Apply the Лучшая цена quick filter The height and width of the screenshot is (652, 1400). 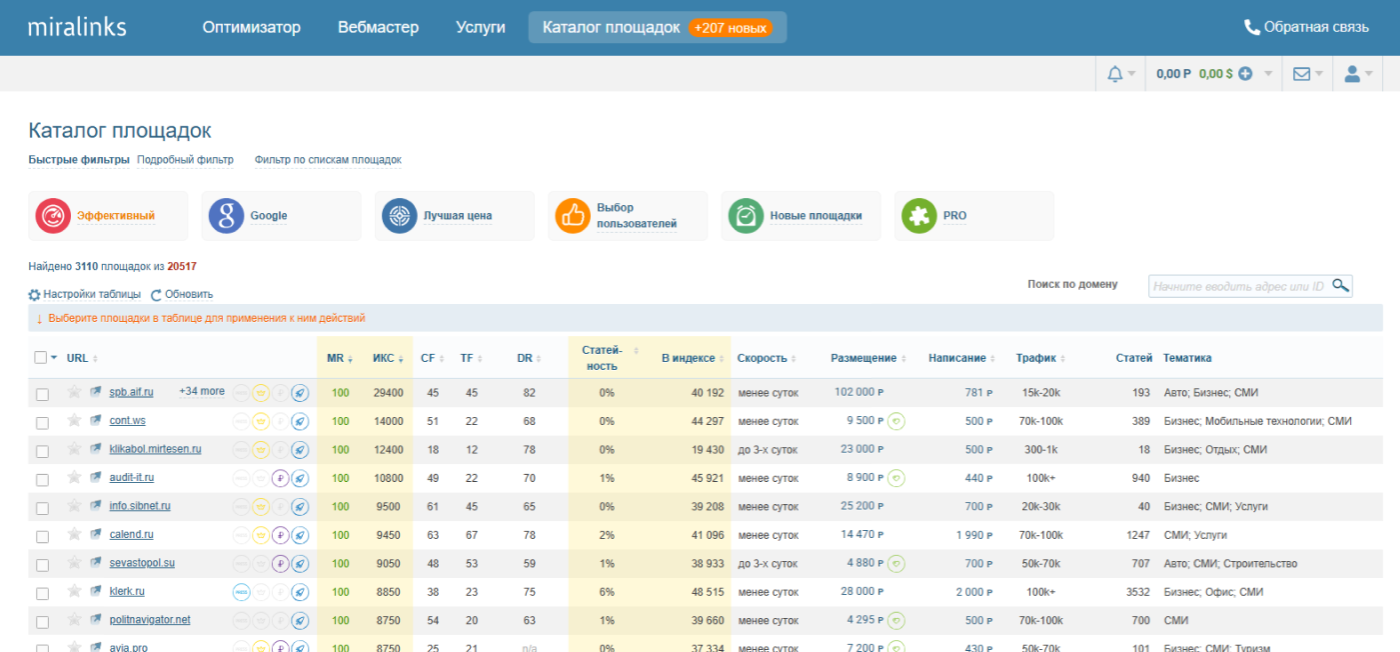454,216
